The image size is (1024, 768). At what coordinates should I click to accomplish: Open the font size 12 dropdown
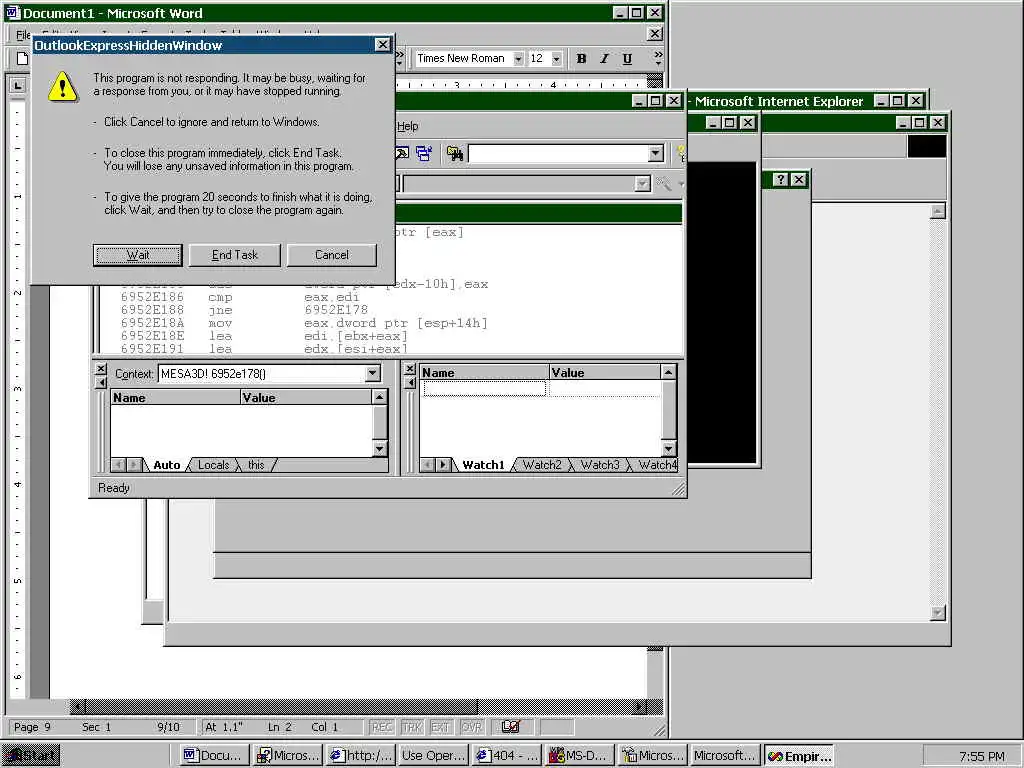(556, 59)
